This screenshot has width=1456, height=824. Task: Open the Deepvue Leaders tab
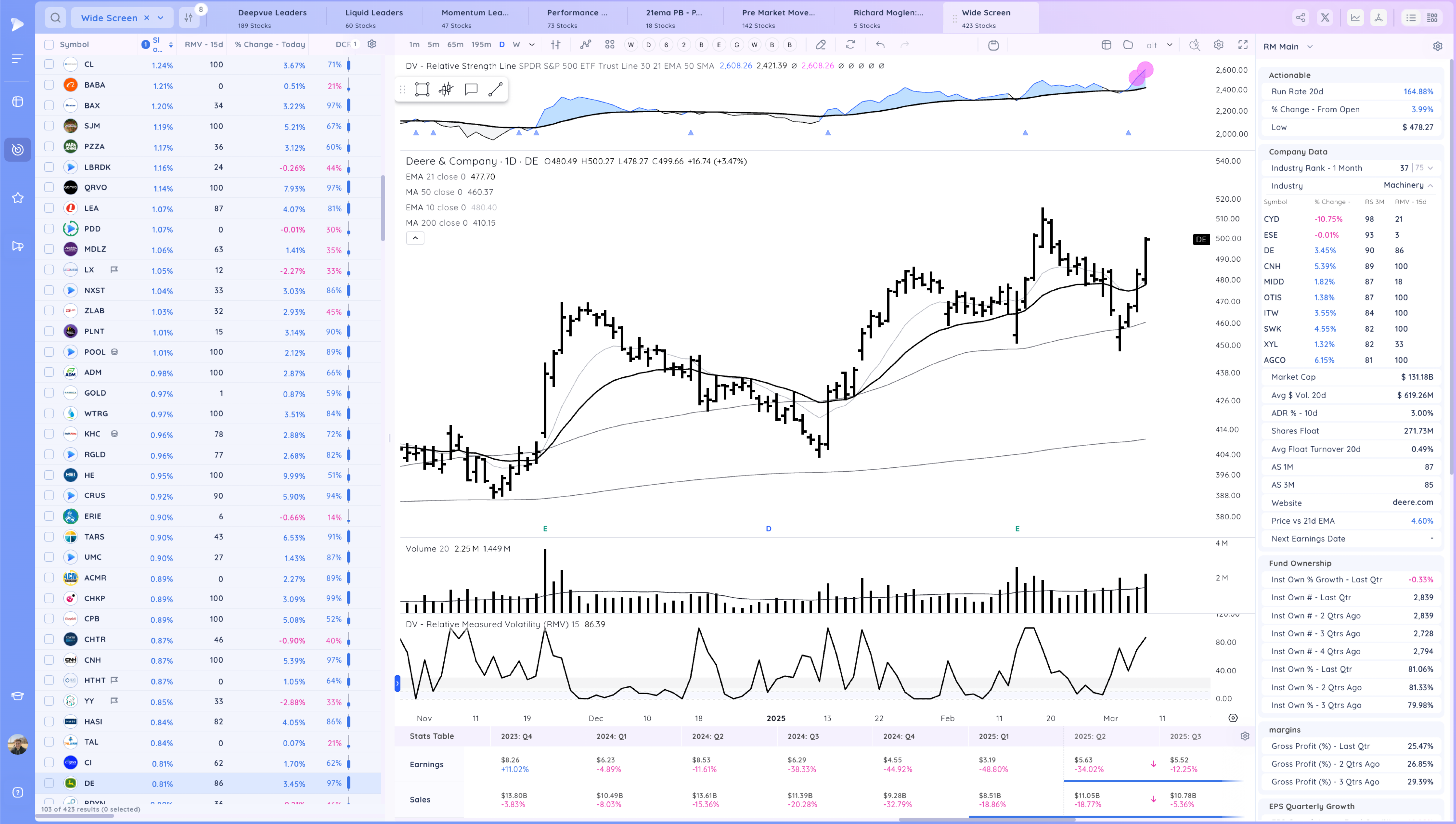tap(272, 18)
